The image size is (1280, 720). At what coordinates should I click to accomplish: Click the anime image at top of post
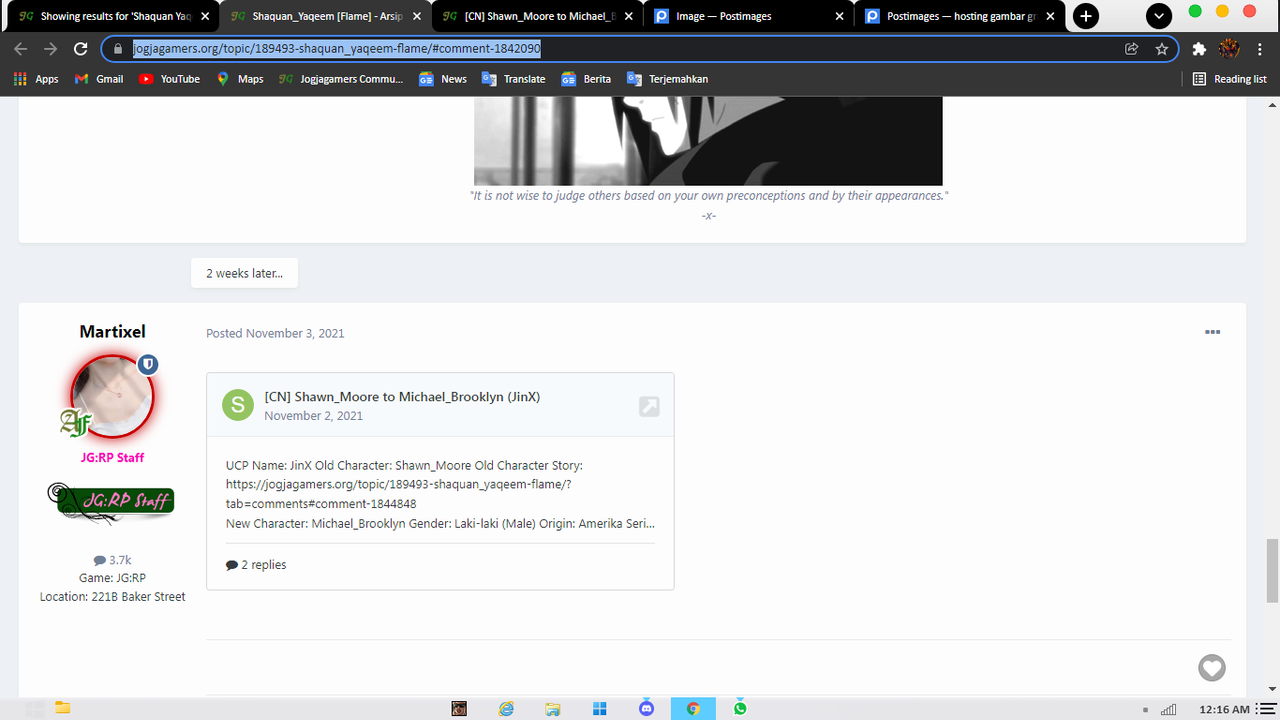pos(708,141)
